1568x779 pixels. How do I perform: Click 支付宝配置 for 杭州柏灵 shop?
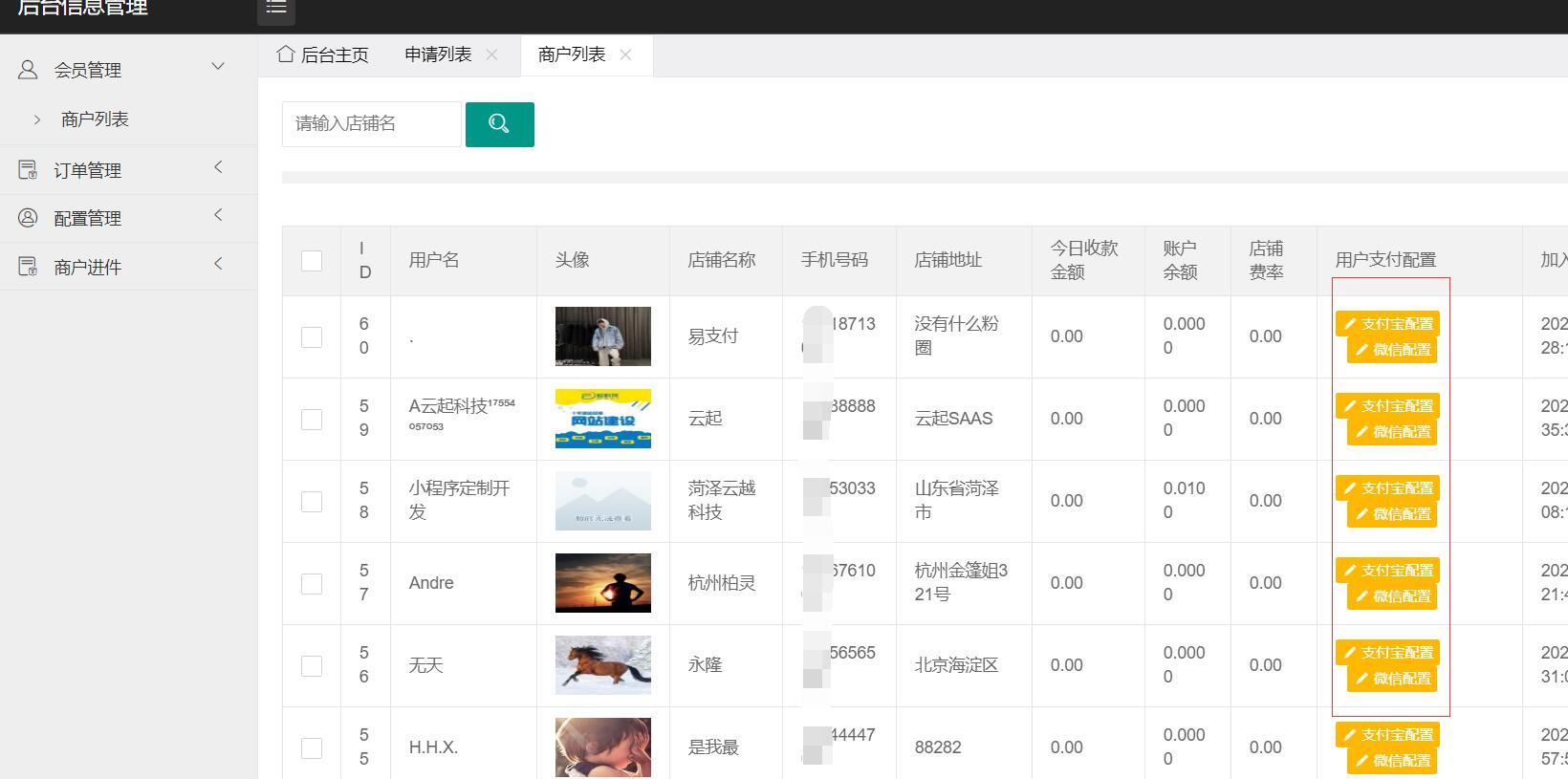click(x=1387, y=571)
